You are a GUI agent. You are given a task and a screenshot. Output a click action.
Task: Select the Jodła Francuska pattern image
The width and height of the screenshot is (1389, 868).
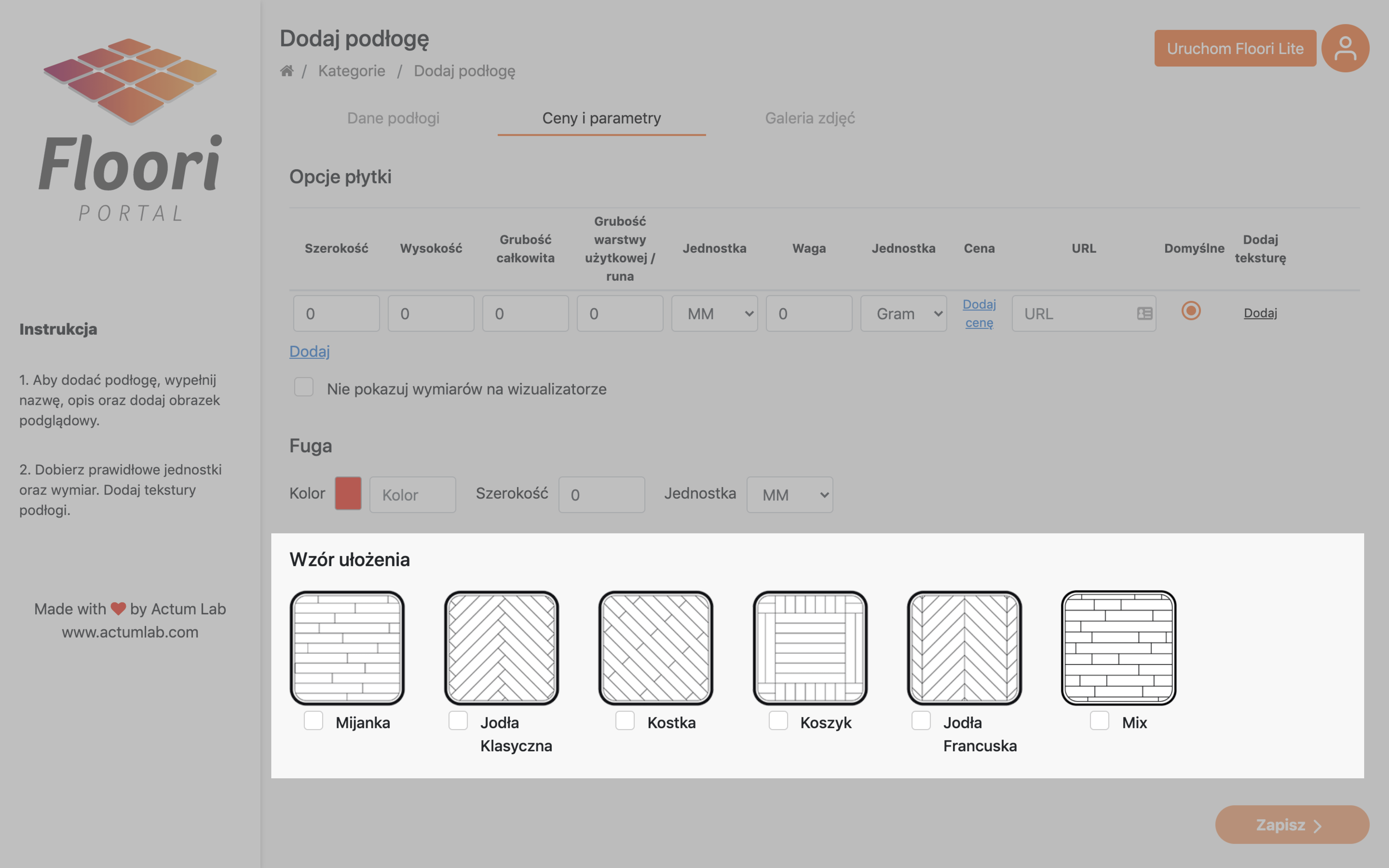click(x=964, y=648)
